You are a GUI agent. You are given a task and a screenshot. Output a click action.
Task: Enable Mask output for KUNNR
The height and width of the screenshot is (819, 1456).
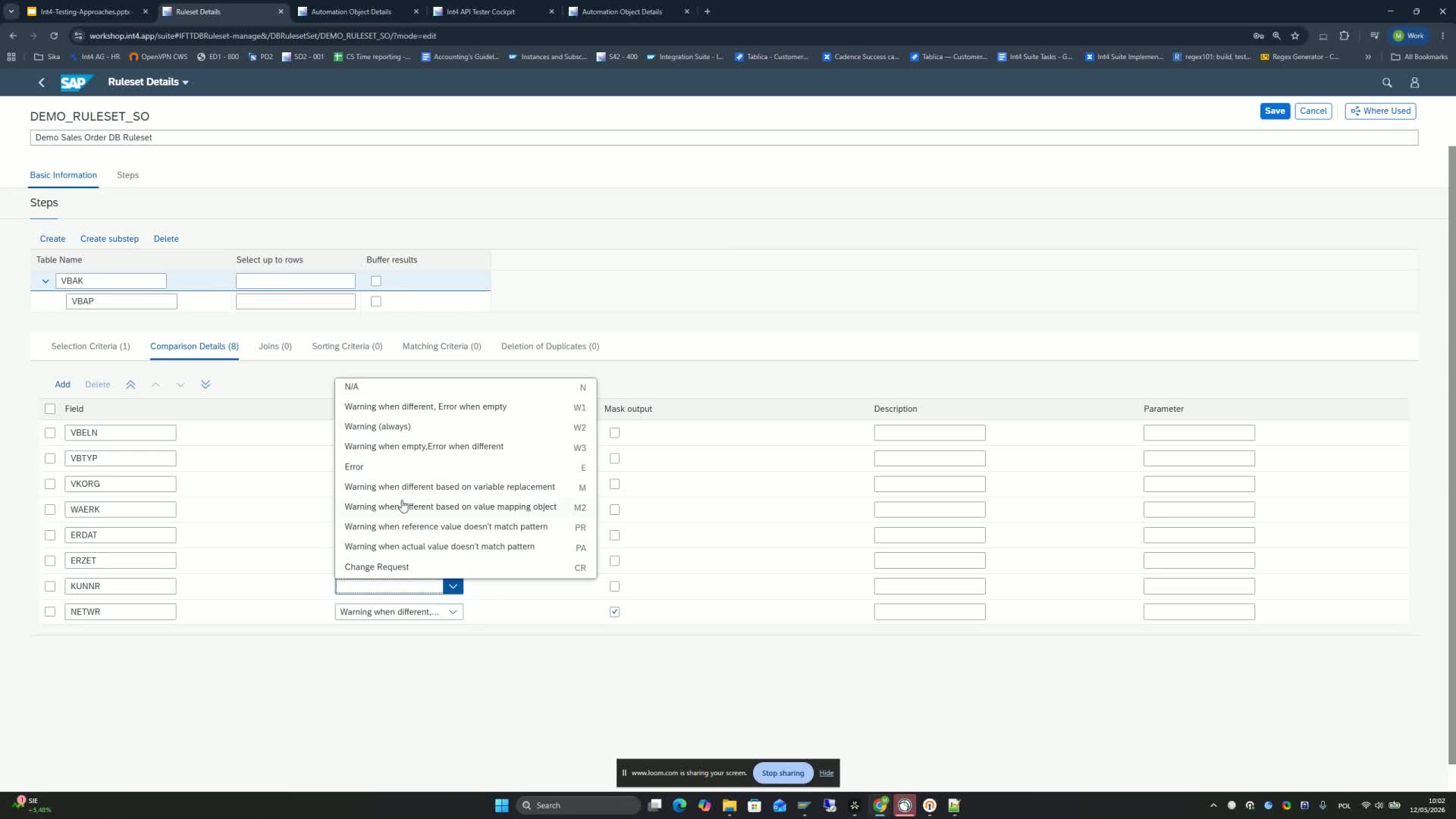615,586
